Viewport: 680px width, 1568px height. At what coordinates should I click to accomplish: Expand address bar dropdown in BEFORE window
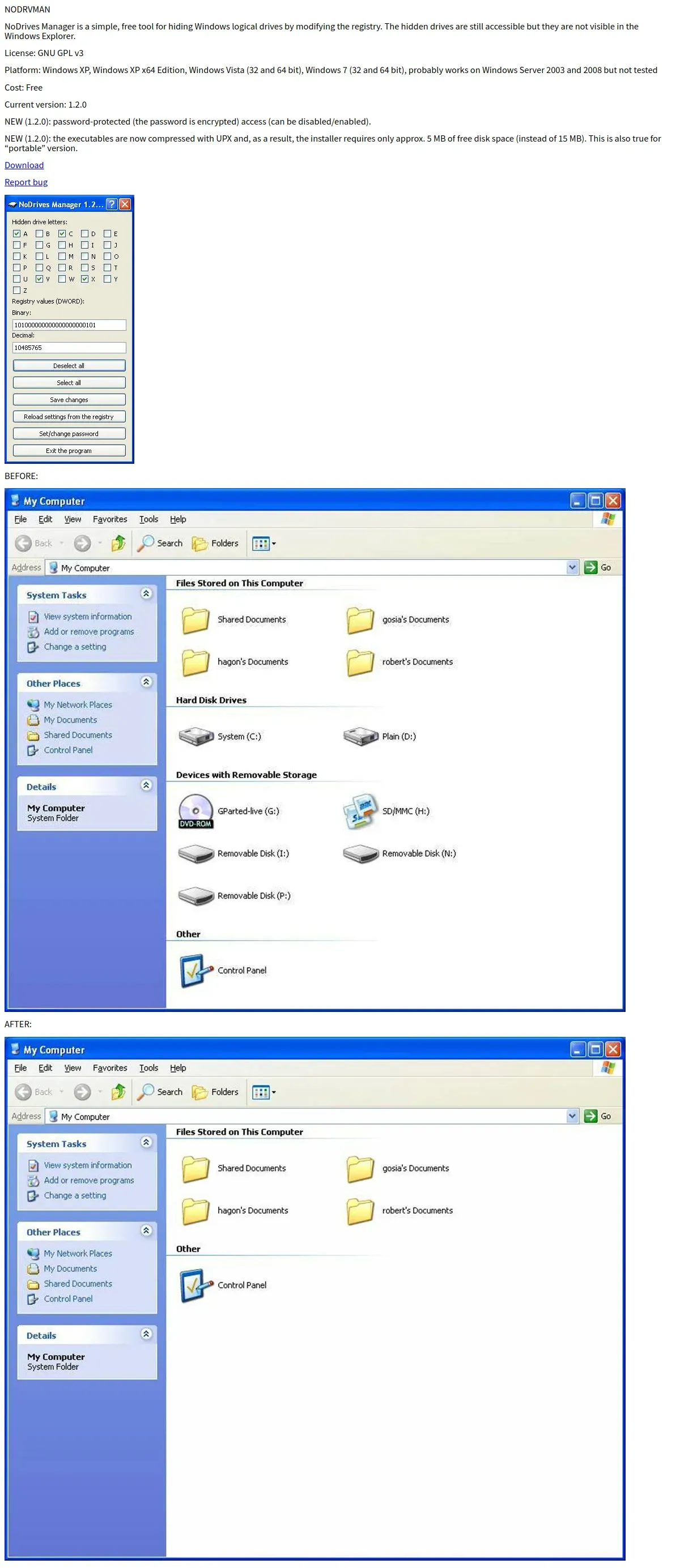pos(572,567)
